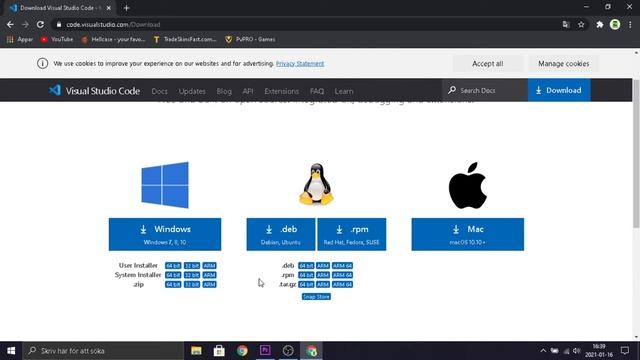The image size is (640, 360).
Task: Click the Linux penguin logo
Action: (316, 184)
